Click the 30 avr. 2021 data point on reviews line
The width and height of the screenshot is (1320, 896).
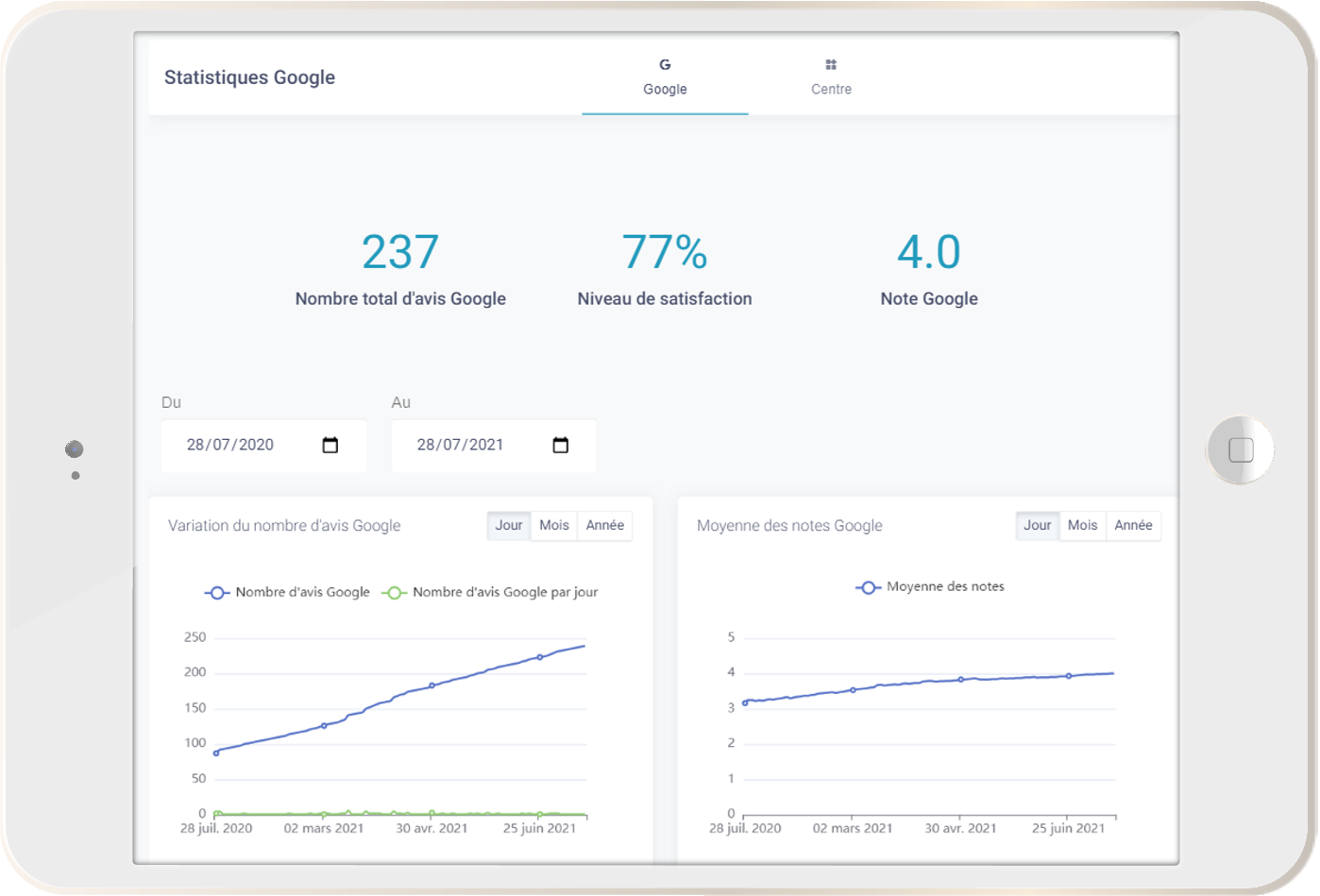click(x=432, y=685)
